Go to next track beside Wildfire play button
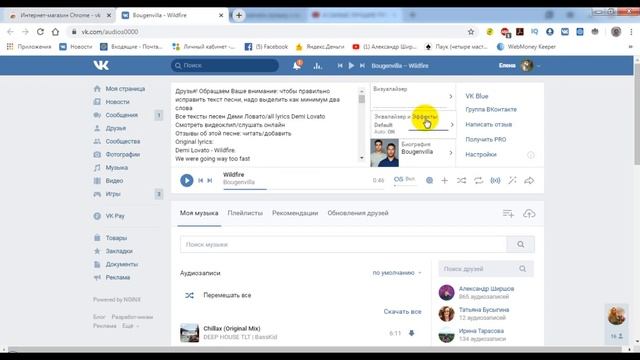Image resolution: width=640 pixels, height=360 pixels. 210,180
